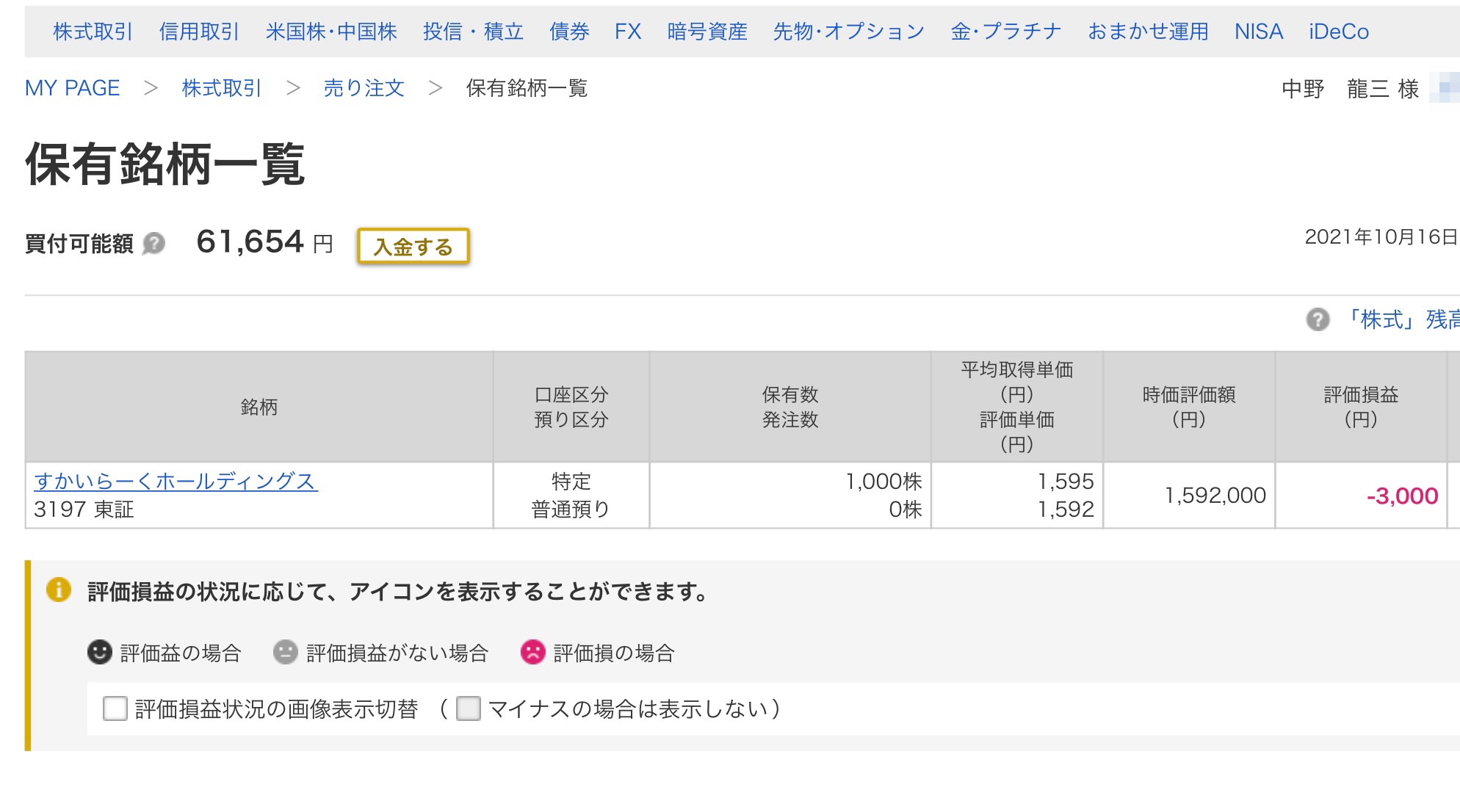Click the 発注数 value 0株

pyautogui.click(x=905, y=510)
